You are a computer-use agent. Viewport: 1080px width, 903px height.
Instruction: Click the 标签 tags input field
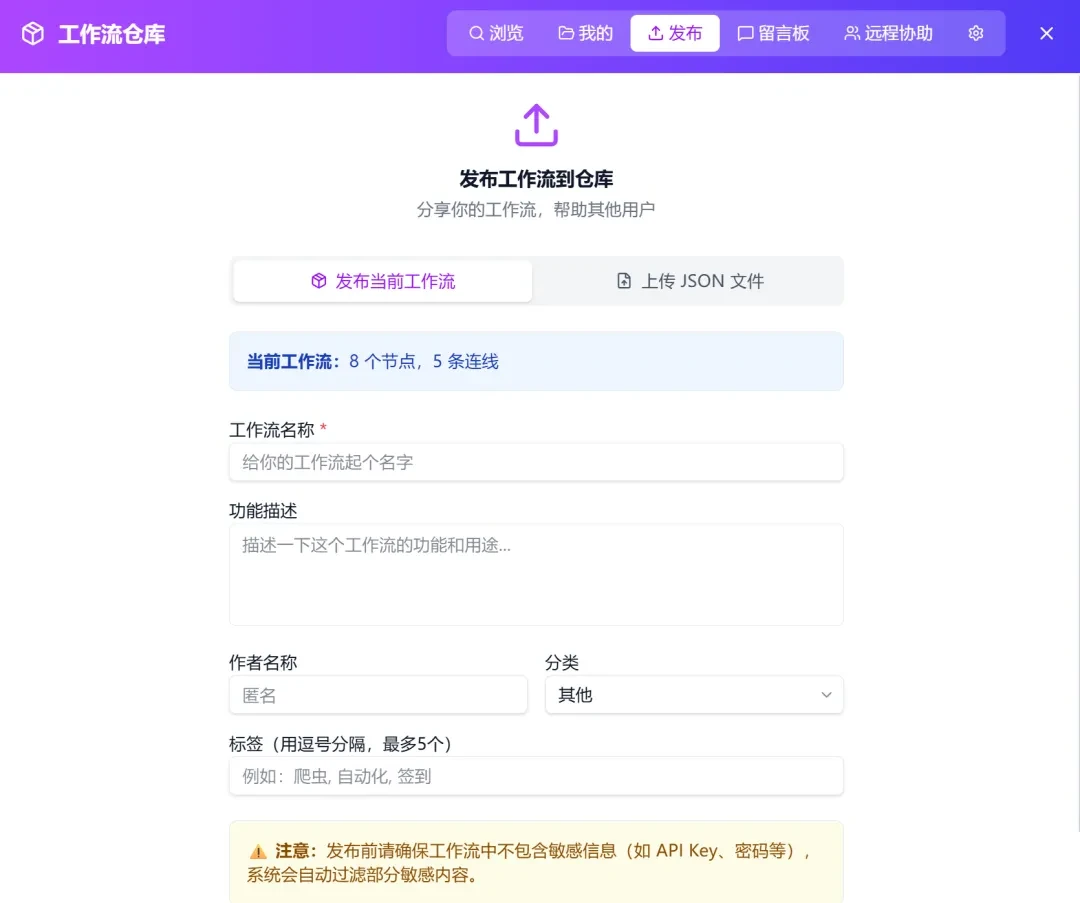point(536,776)
